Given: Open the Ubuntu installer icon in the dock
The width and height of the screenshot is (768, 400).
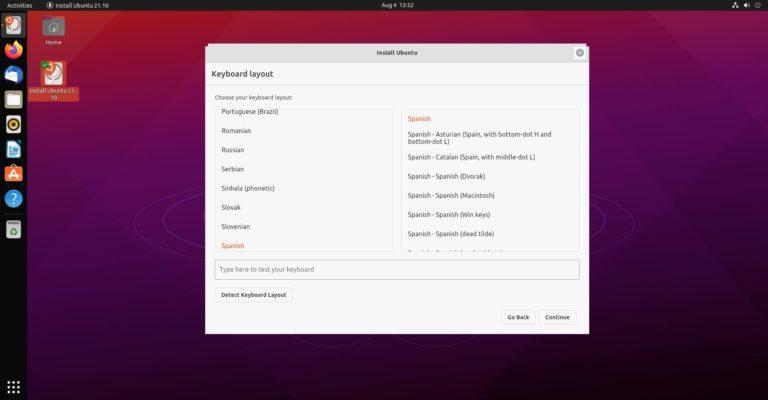Looking at the screenshot, I should click(13, 24).
